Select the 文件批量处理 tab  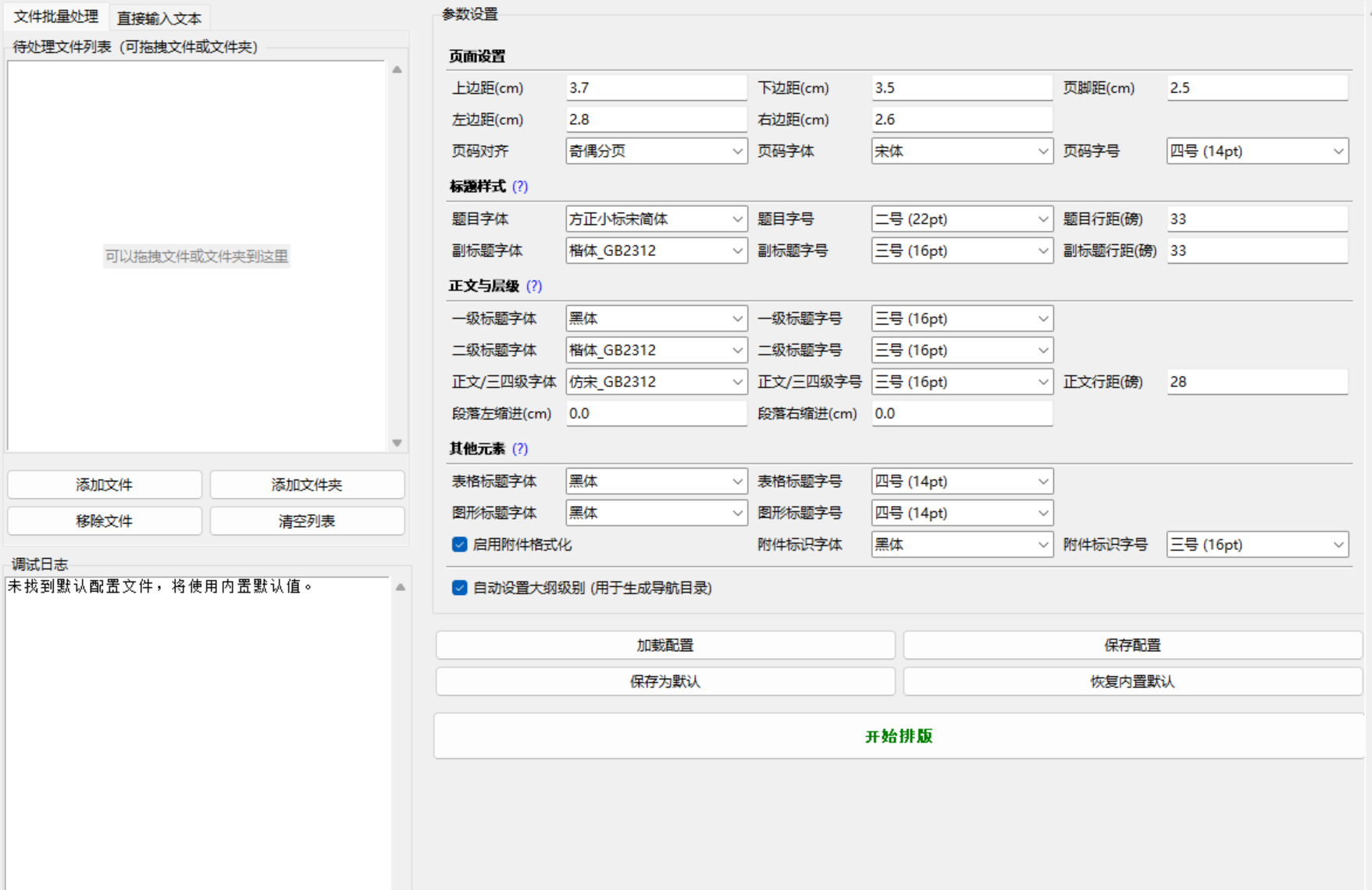54,16
